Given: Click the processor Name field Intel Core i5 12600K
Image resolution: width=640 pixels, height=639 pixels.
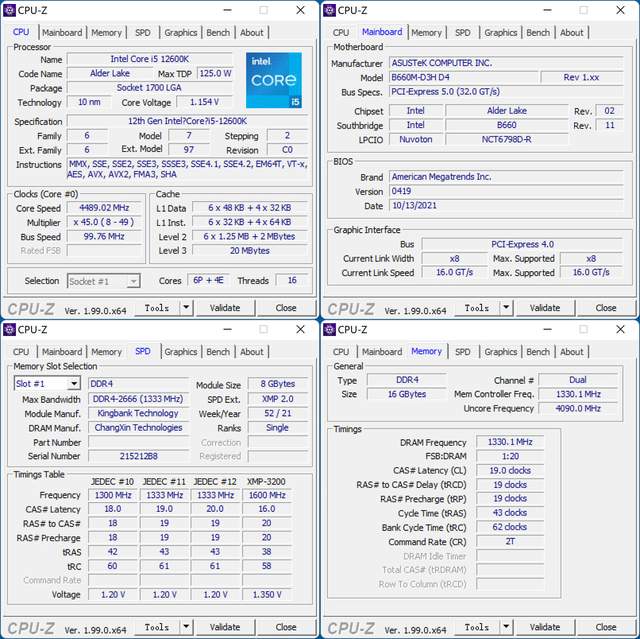Looking at the screenshot, I should click(x=149, y=59).
